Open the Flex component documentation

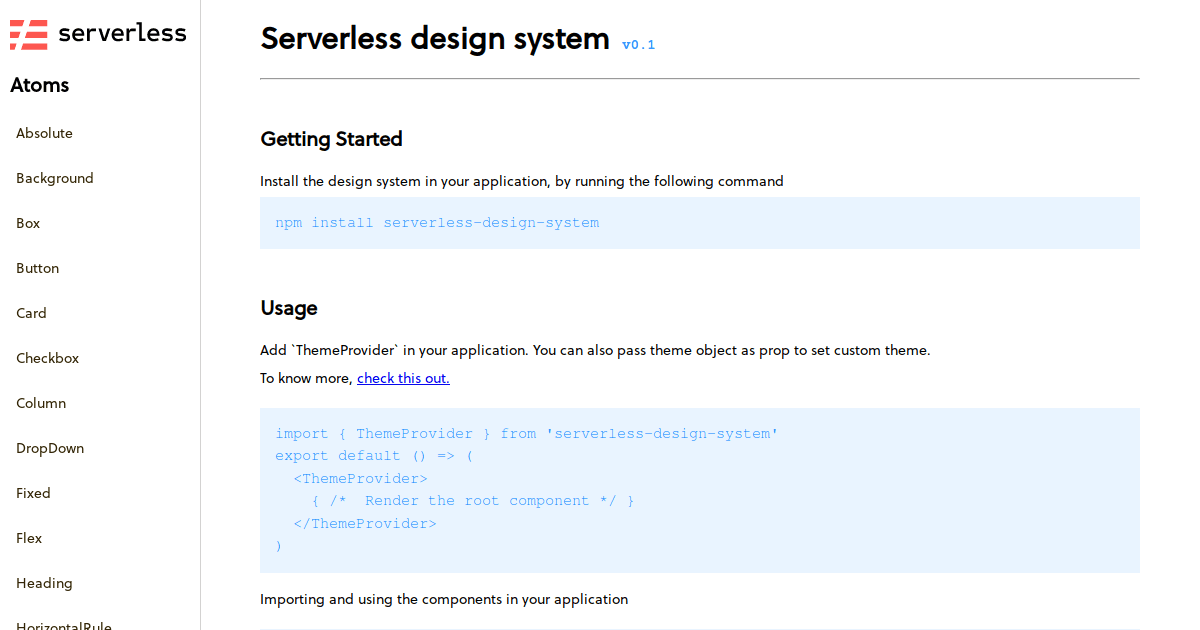pos(29,538)
